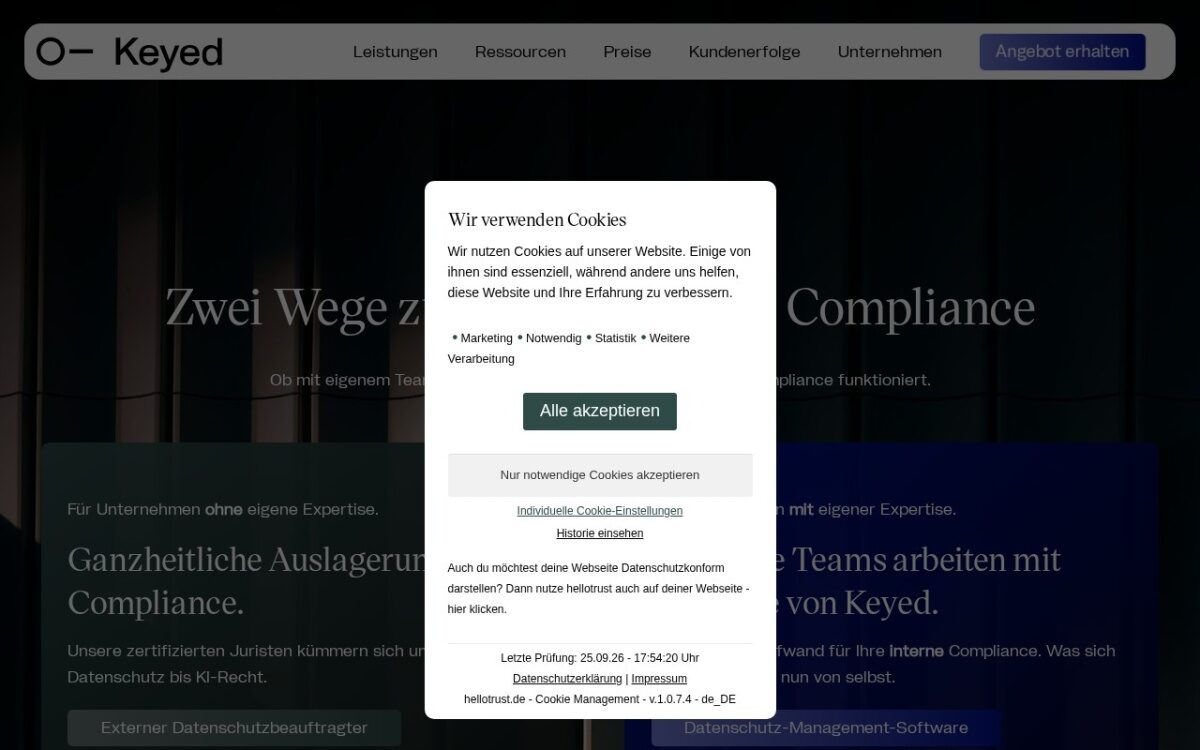Image resolution: width=1200 pixels, height=750 pixels.
Task: Click the Keyed logo in the header
Action: pyautogui.click(x=130, y=52)
